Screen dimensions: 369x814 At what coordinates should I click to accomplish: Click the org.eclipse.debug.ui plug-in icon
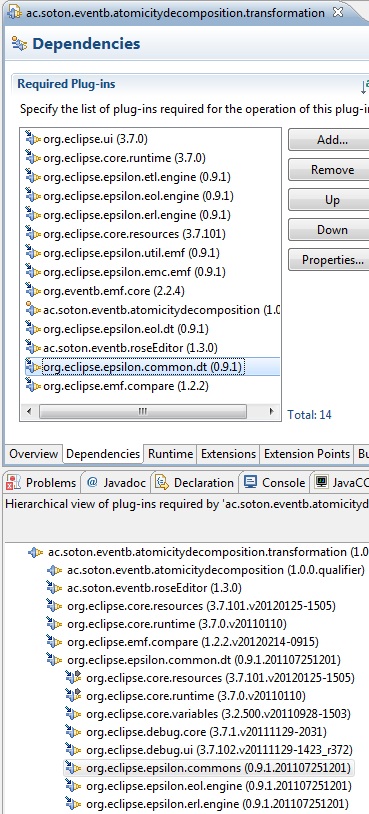click(x=74, y=750)
